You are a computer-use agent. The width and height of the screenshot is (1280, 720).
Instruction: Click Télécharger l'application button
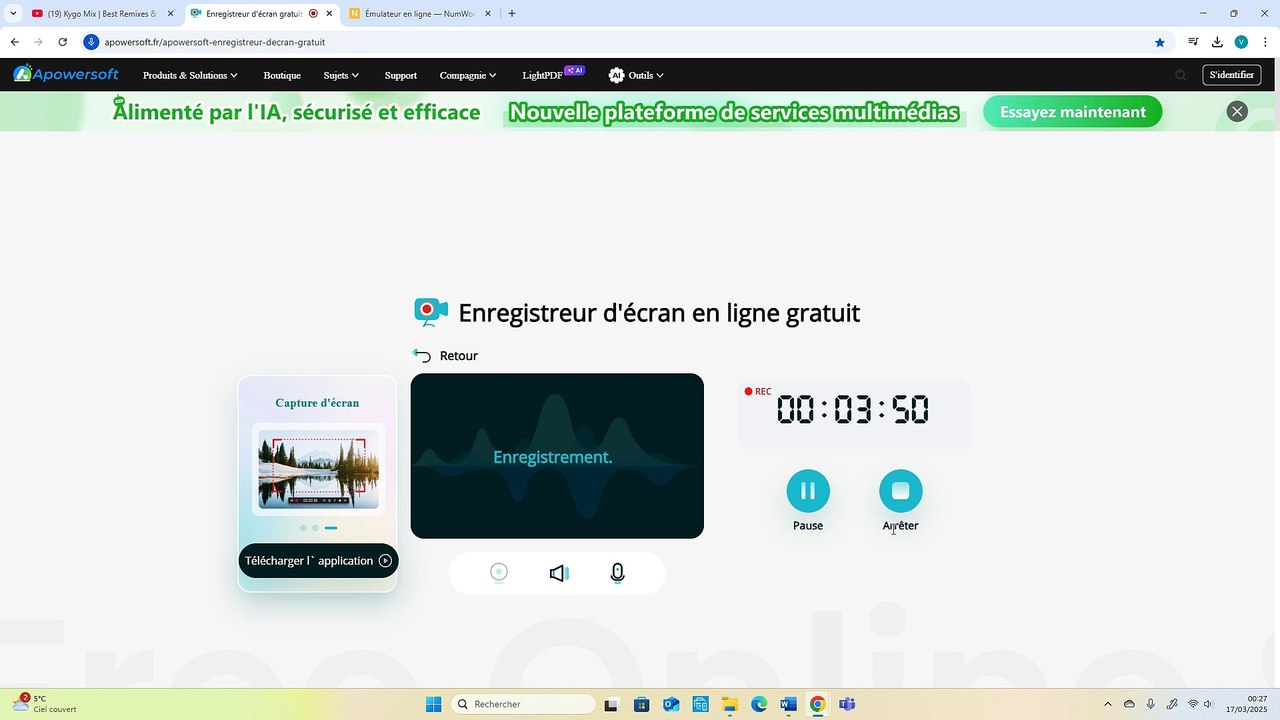(x=318, y=561)
